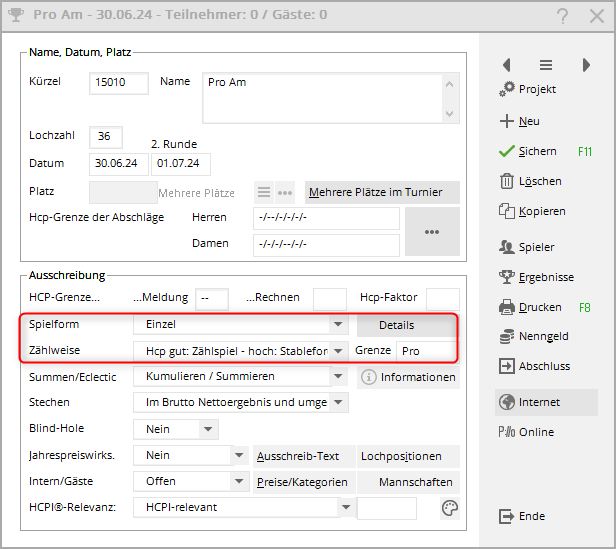Click Mehrere Plätze im Turnier button
Image resolution: width=616 pixels, height=549 pixels.
coord(381,192)
